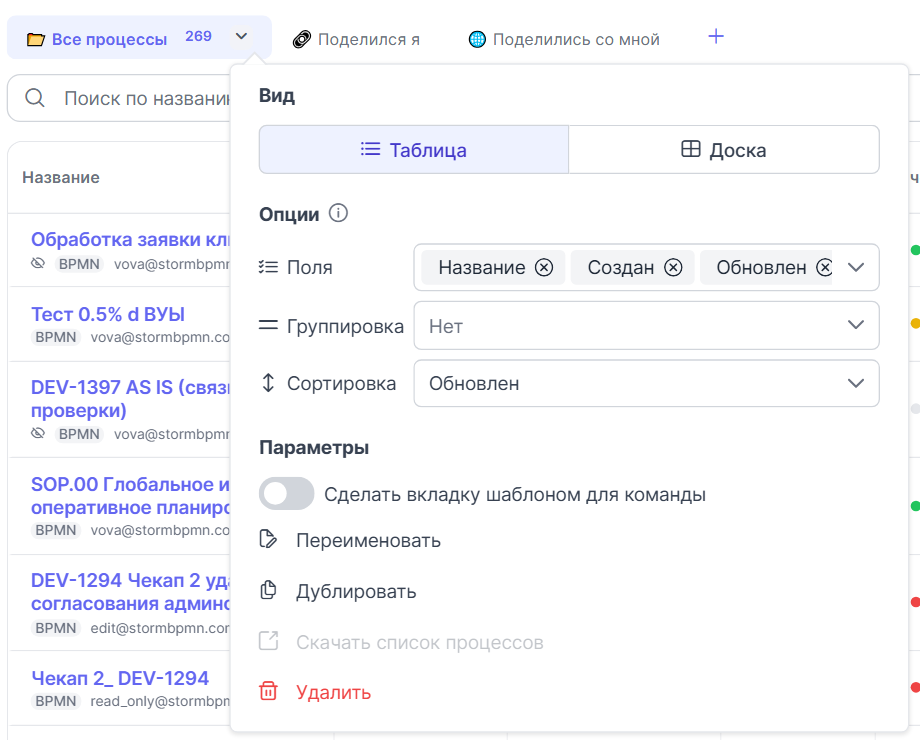Image resolution: width=920 pixels, height=740 pixels.
Task: Open process Обработка заявки
Action: point(131,239)
